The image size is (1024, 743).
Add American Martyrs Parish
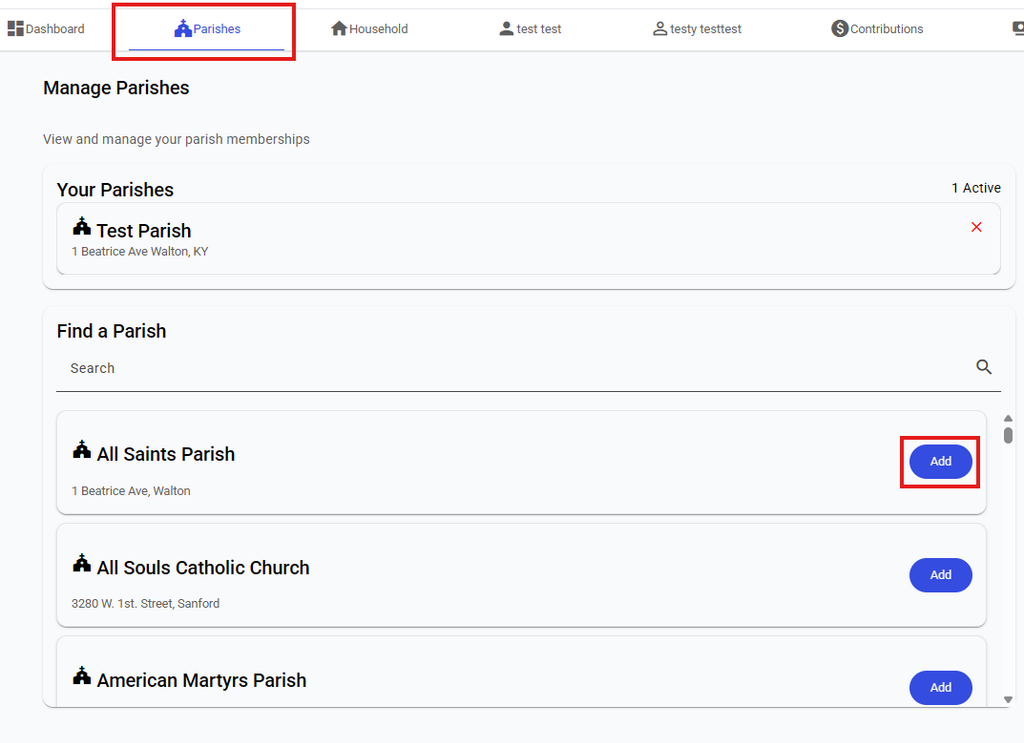[x=940, y=688]
